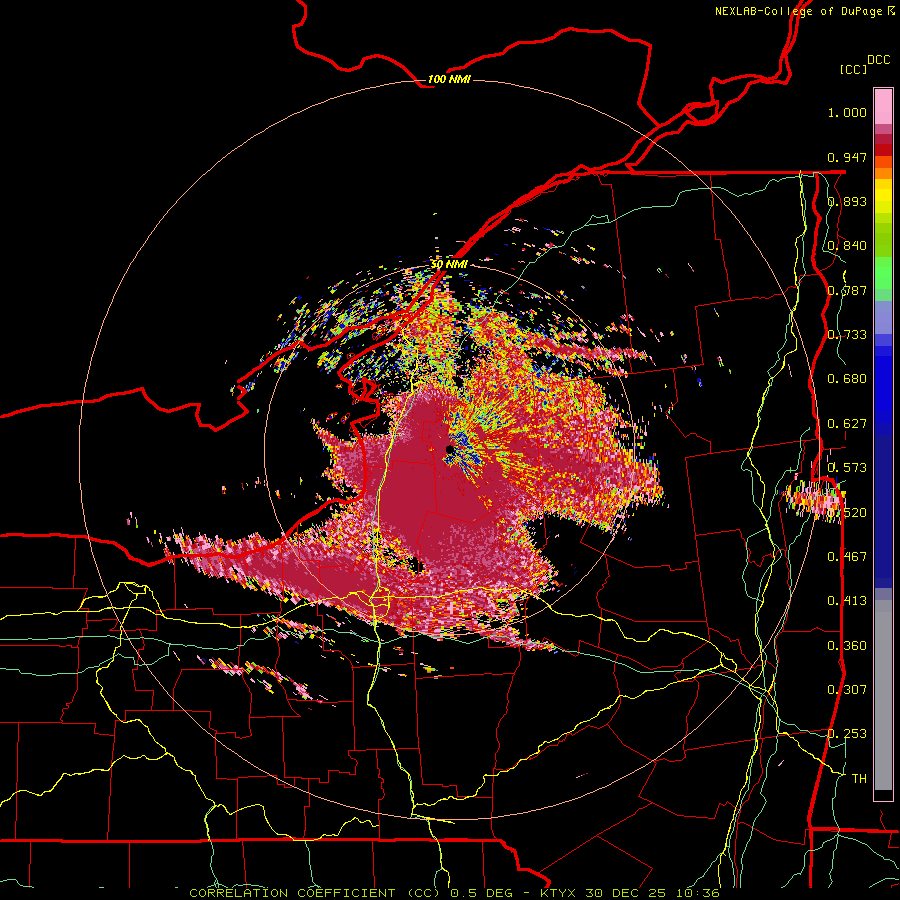Click the KTYX station ID in caption

point(560,893)
